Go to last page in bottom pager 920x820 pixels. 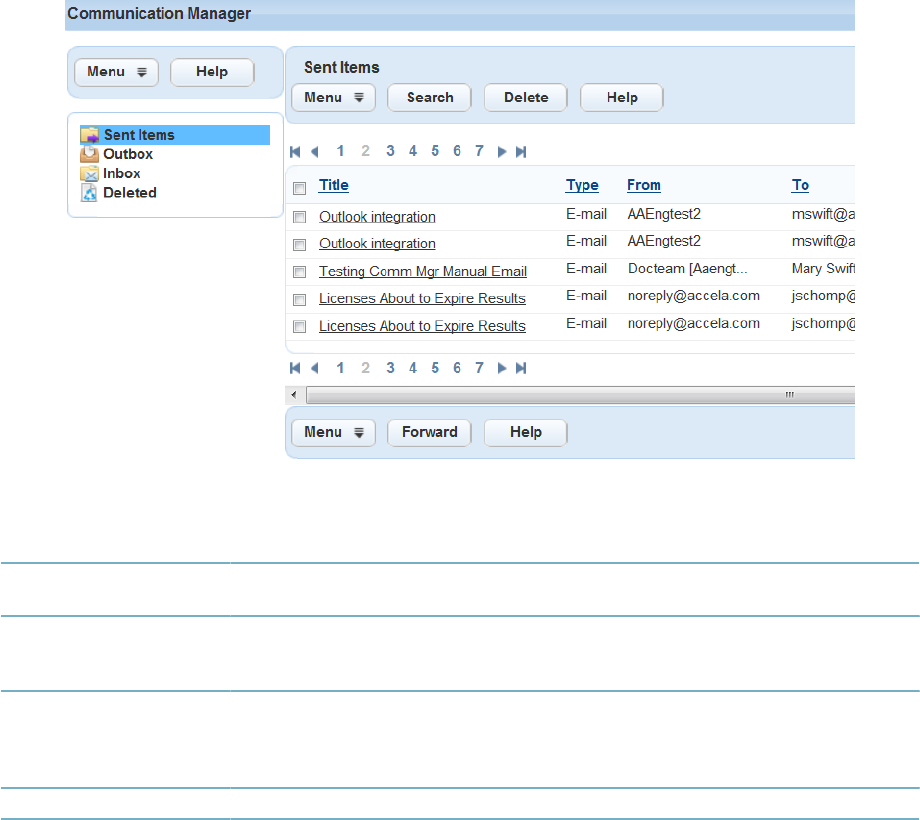(x=521, y=368)
